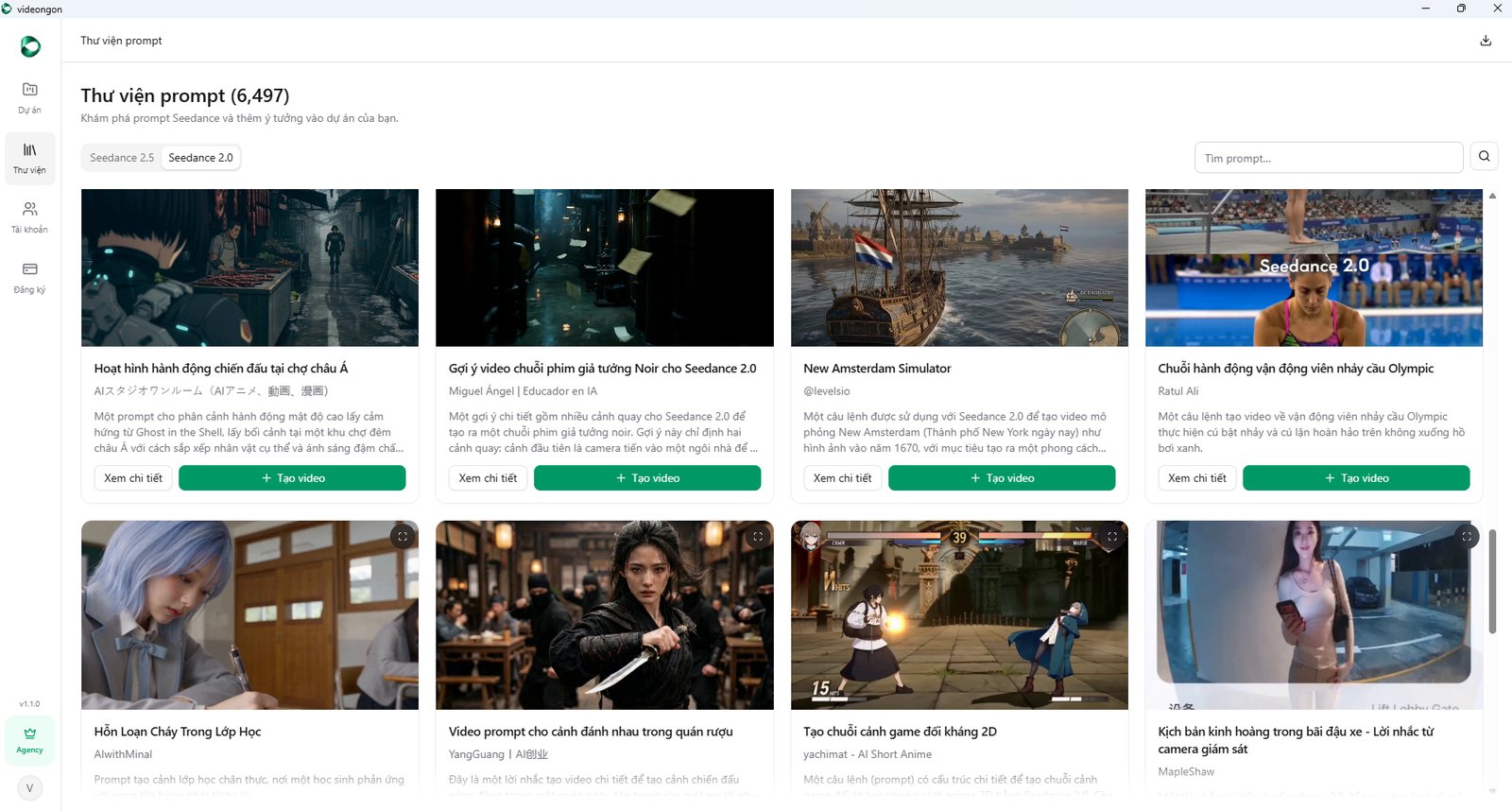Image resolution: width=1512 pixels, height=811 pixels.
Task: Open the Noir alley thumbnail
Action: point(605,267)
